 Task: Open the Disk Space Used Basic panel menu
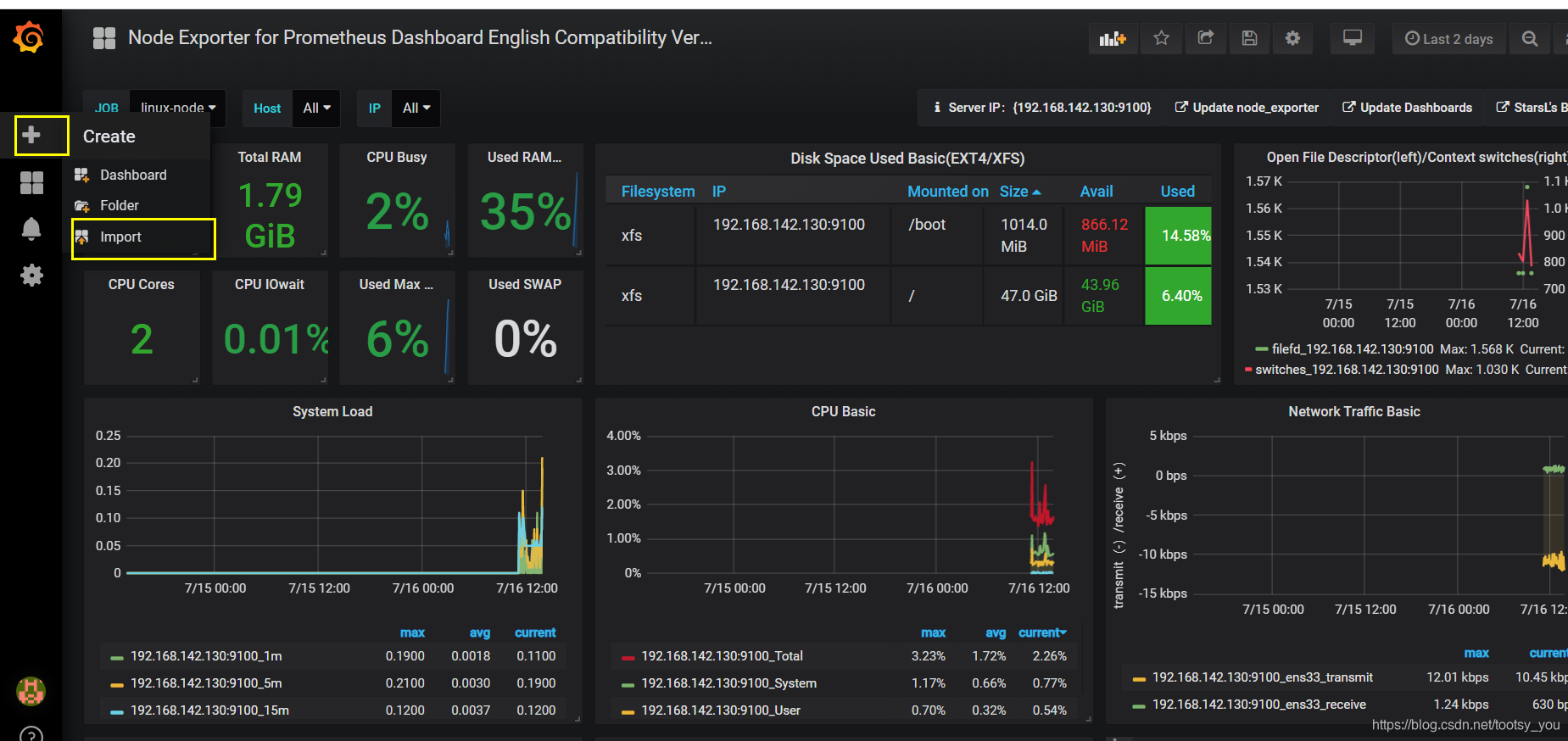point(907,159)
